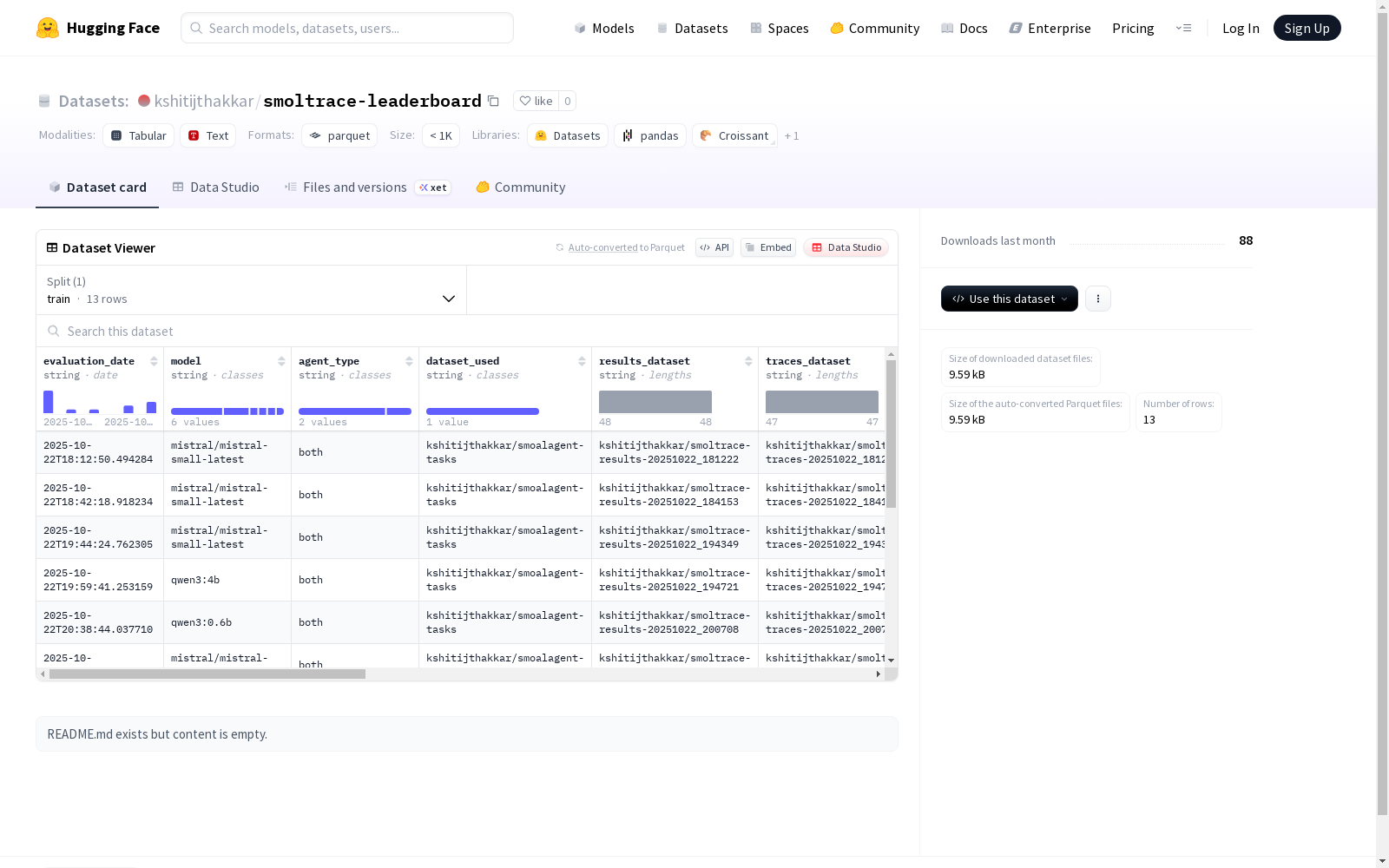Open Data Studio from the viewer header
1389x868 pixels.
[846, 247]
